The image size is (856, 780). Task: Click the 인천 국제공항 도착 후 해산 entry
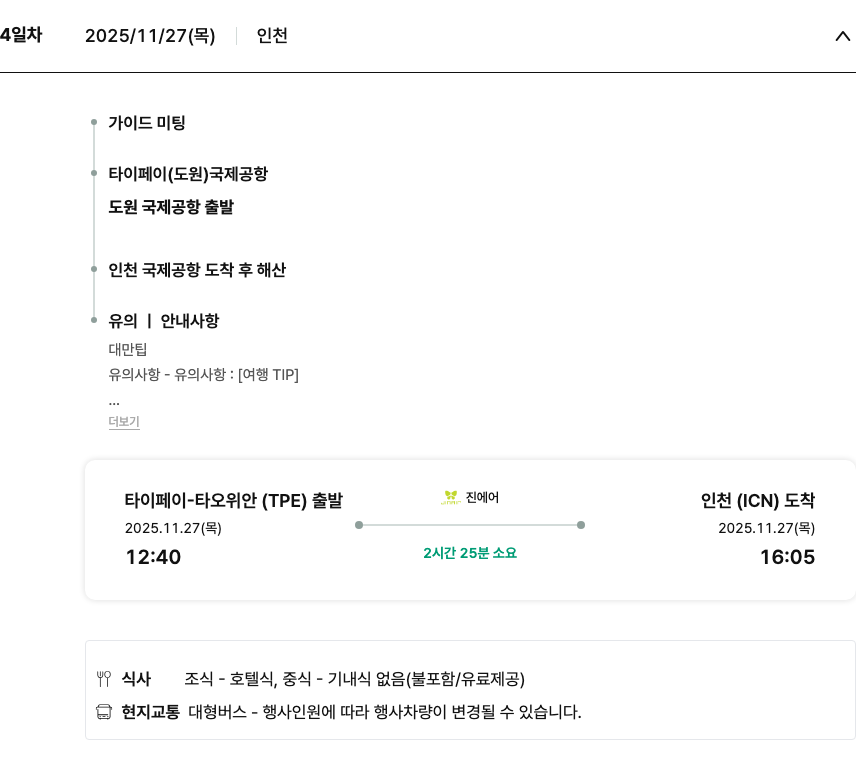[x=197, y=270]
